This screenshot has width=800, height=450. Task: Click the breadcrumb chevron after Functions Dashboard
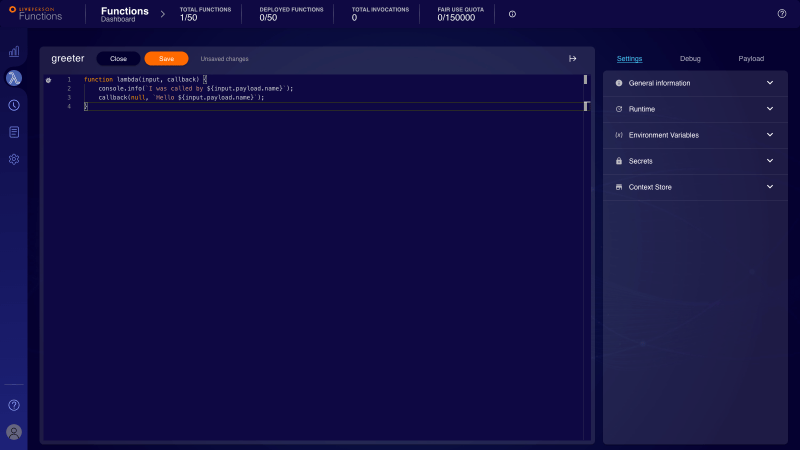(x=163, y=14)
